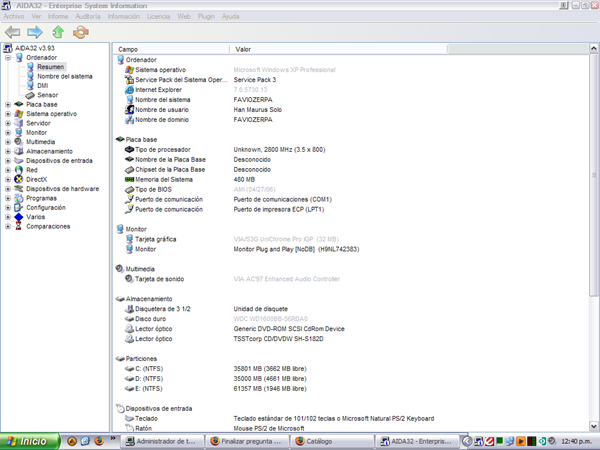Expand the Sistema operativo tree node

coord(8,114)
